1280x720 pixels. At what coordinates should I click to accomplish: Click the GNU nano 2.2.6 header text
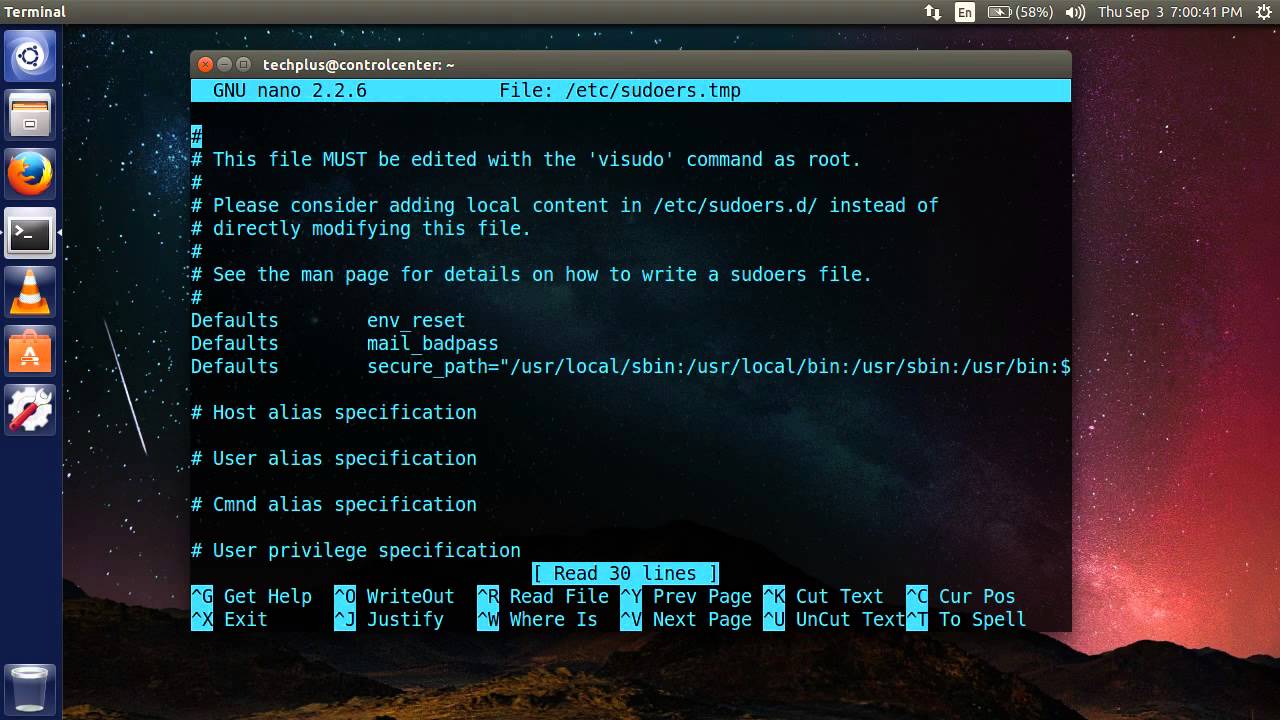click(290, 91)
